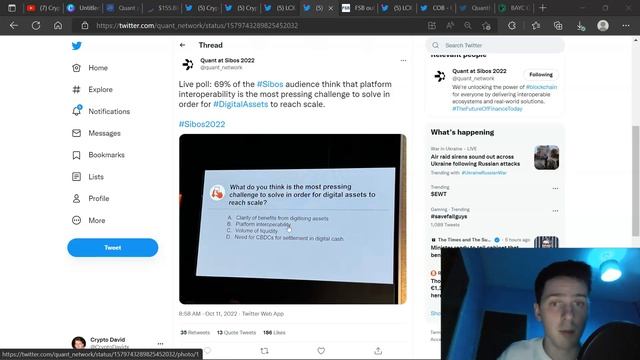
Task: View the 186 Likes list
Action: (274, 333)
